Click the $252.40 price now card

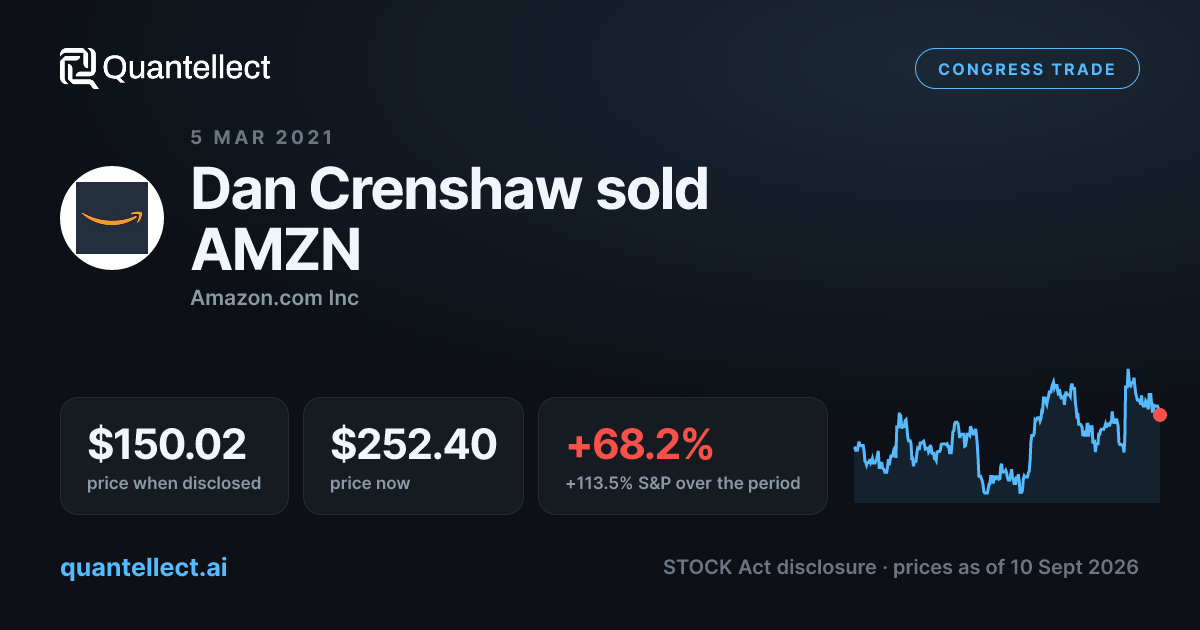413,456
